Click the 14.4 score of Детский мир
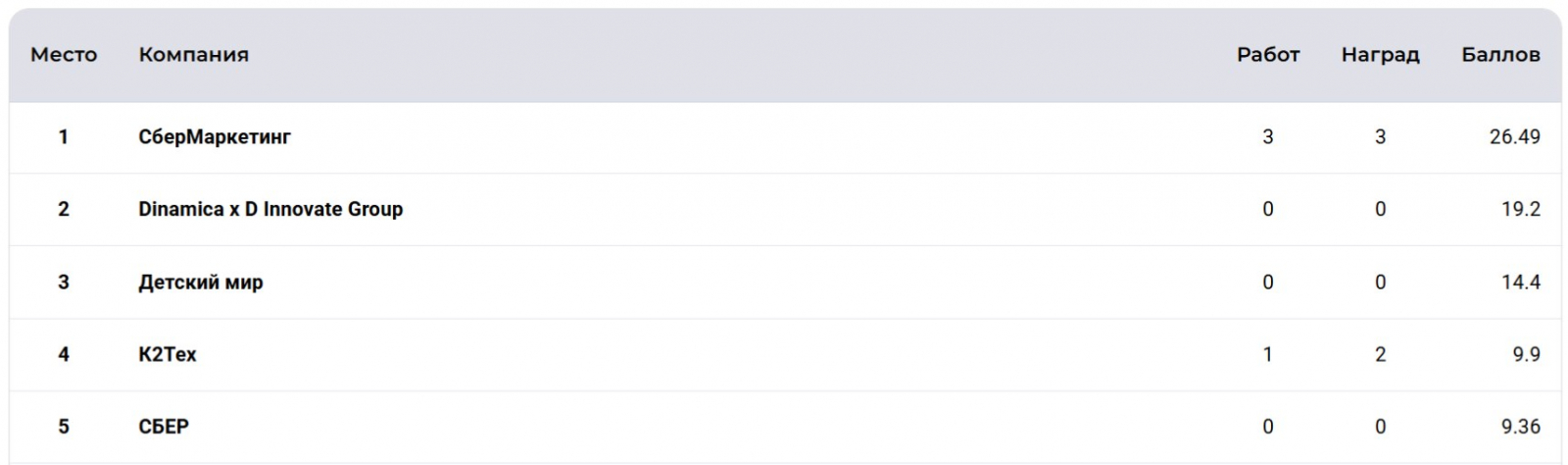 coord(1520,283)
